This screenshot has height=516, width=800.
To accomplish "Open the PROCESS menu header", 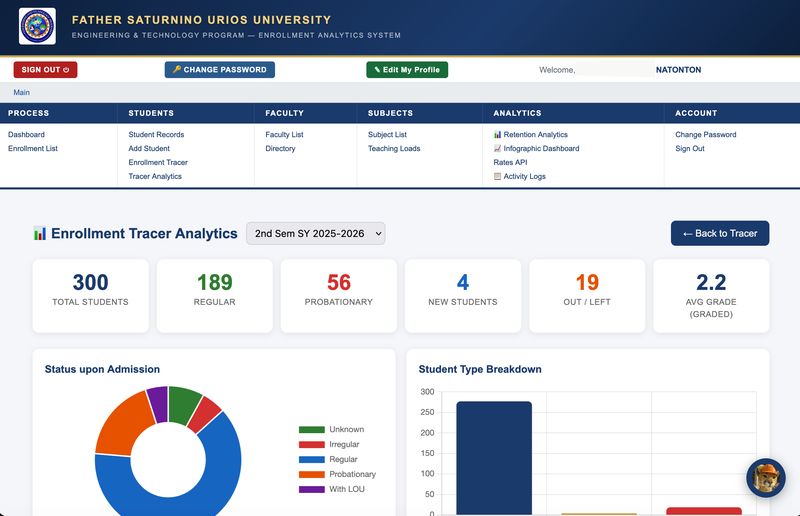I will [x=29, y=113].
